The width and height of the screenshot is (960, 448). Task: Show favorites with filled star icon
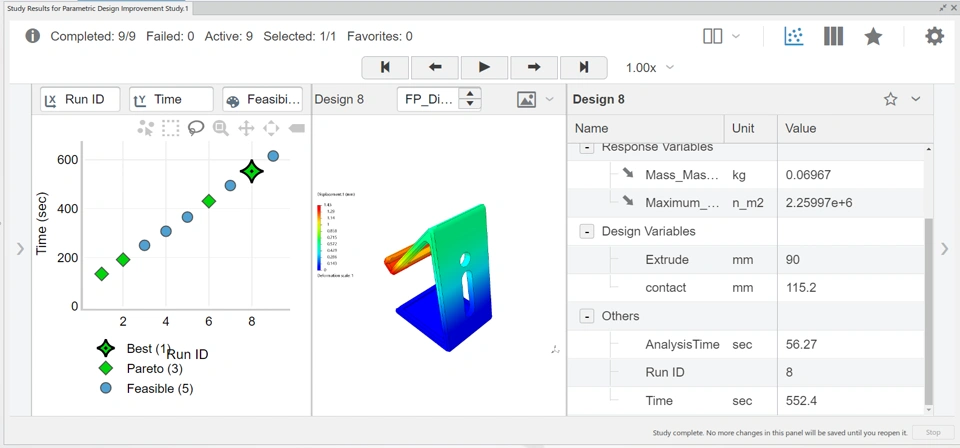873,37
